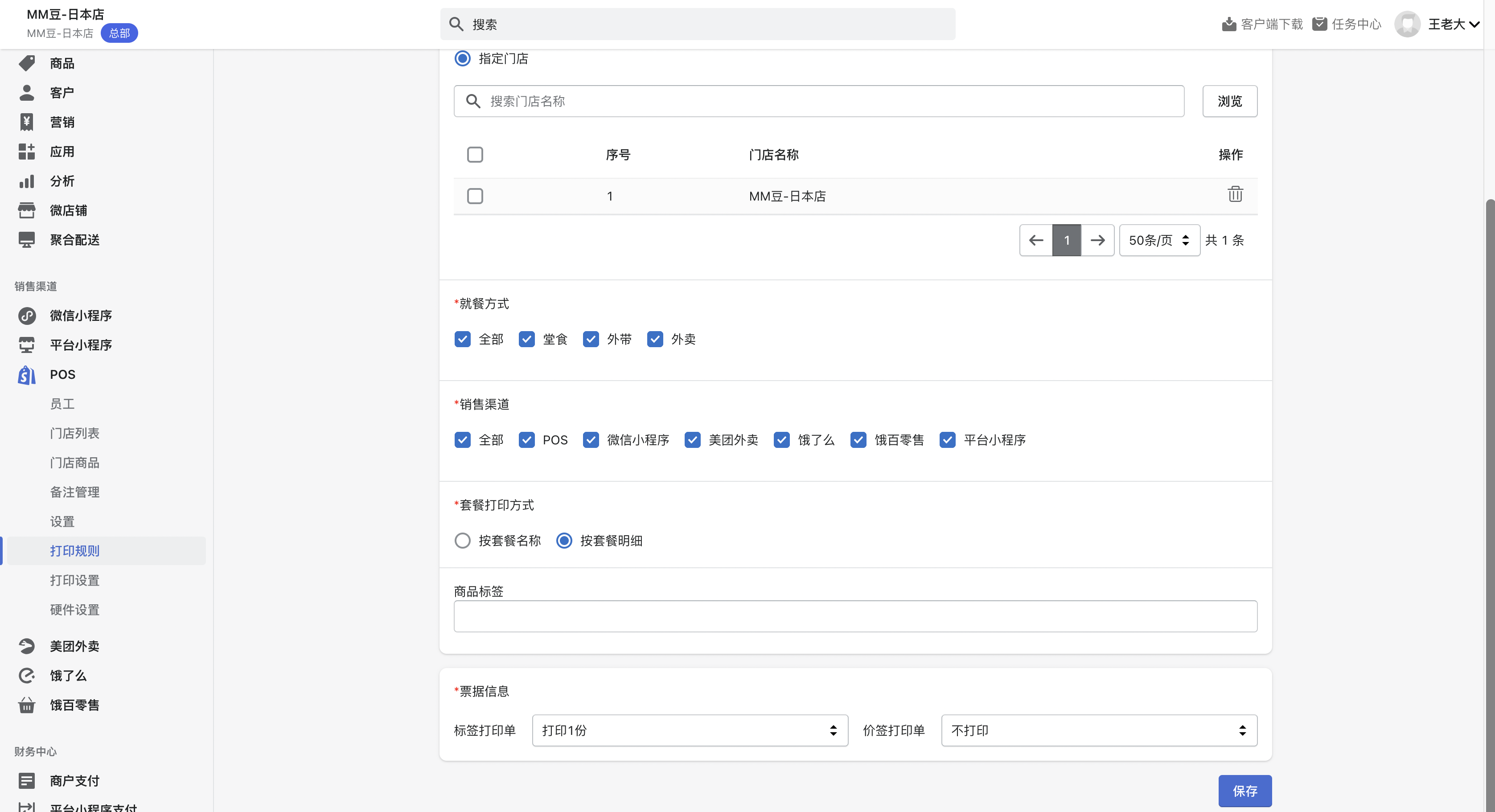
Task: Click the user avatar for 王老大
Action: [x=1407, y=25]
